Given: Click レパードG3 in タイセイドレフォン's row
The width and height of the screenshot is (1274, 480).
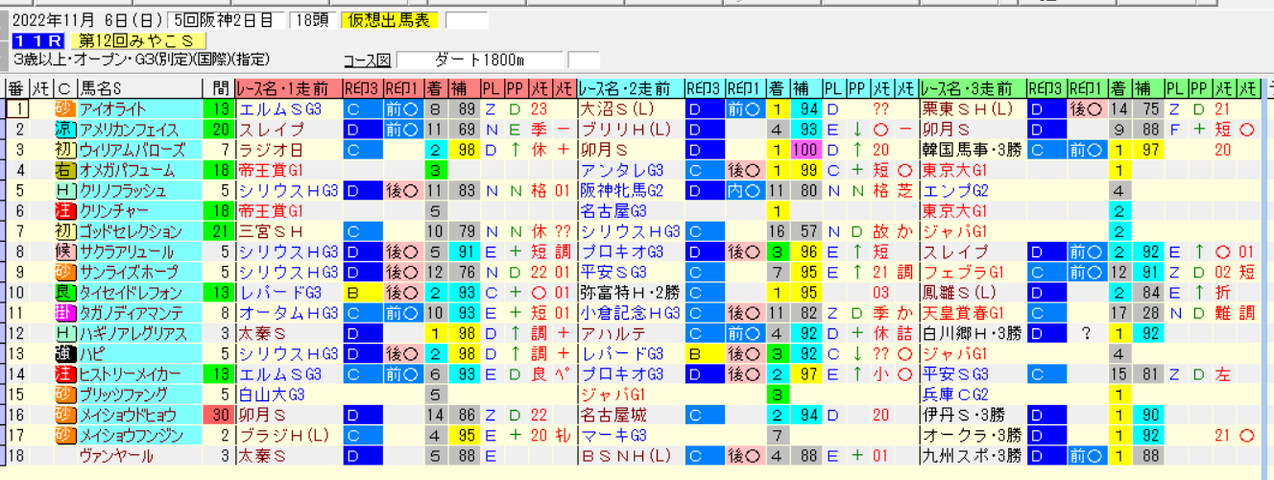Looking at the screenshot, I should [287, 292].
